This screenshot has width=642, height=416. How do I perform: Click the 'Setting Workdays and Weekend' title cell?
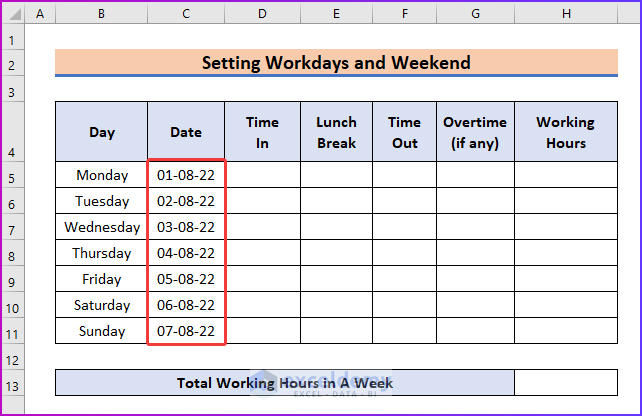336,63
